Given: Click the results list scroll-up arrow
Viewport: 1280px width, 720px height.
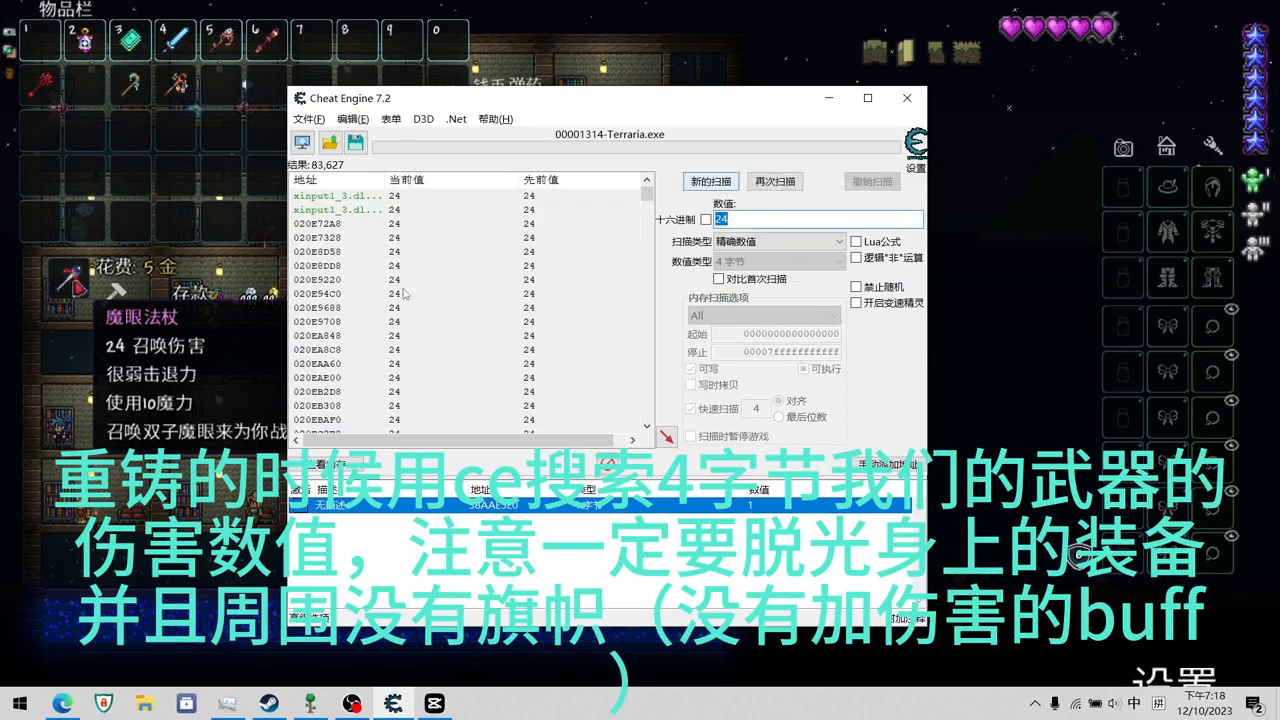Looking at the screenshot, I should tap(647, 180).
